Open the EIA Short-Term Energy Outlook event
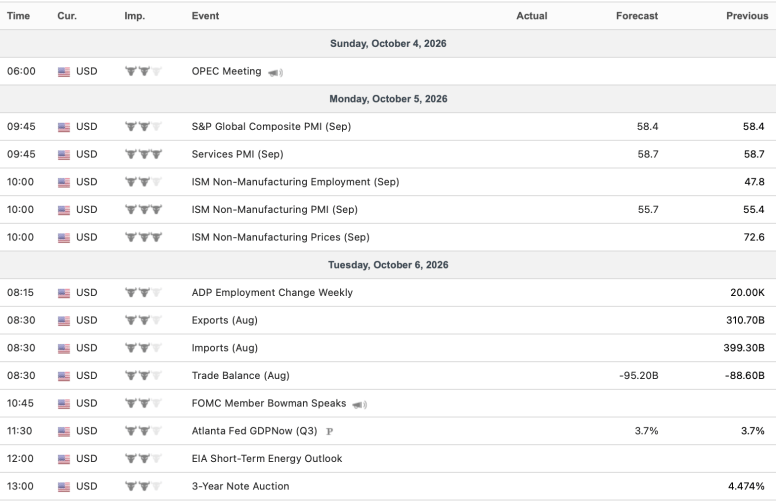Screen dimensions: 776x503 267,459
